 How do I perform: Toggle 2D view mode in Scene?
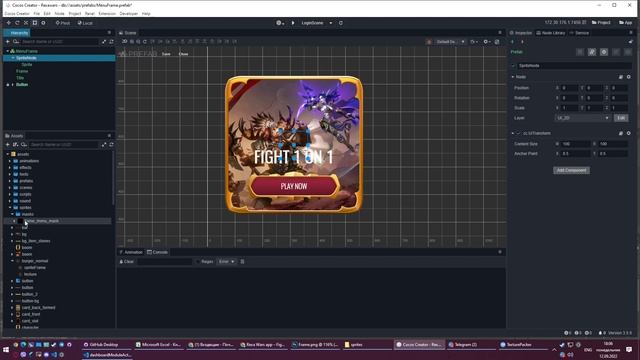coord(124,41)
